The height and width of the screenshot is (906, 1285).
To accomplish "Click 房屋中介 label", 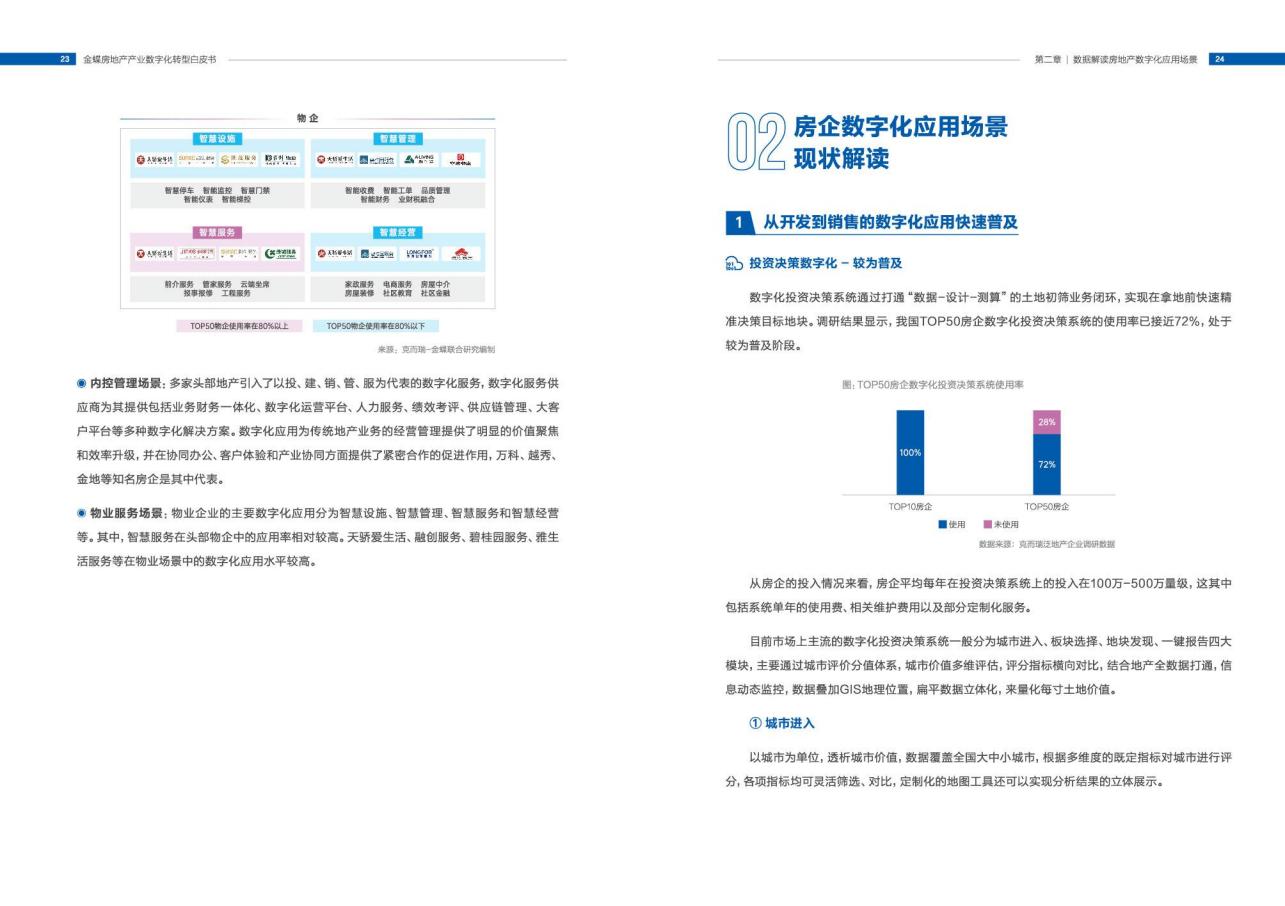I will point(436,284).
